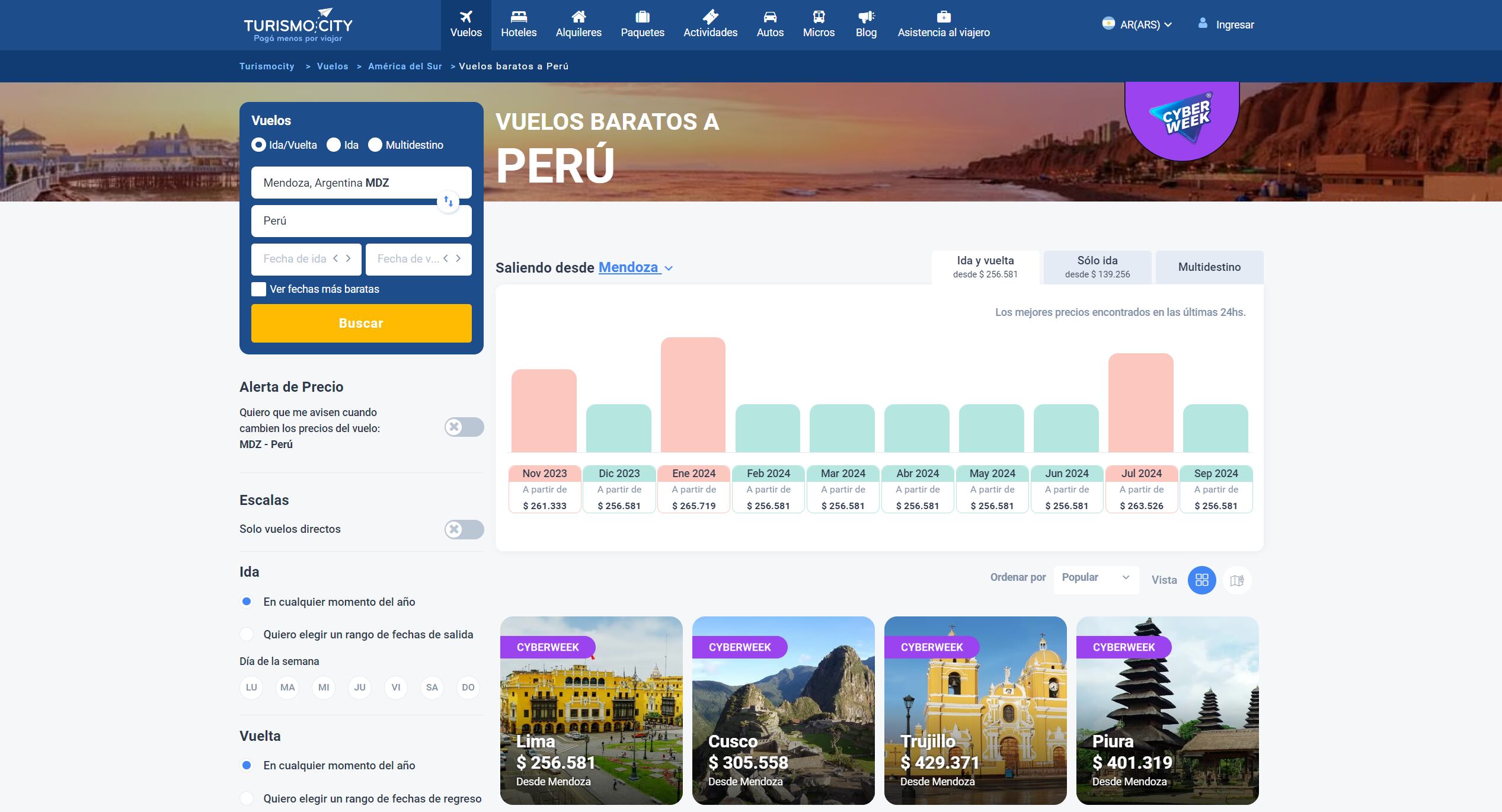
Task: Click the Ene 2024 pink price bar
Action: 693,395
